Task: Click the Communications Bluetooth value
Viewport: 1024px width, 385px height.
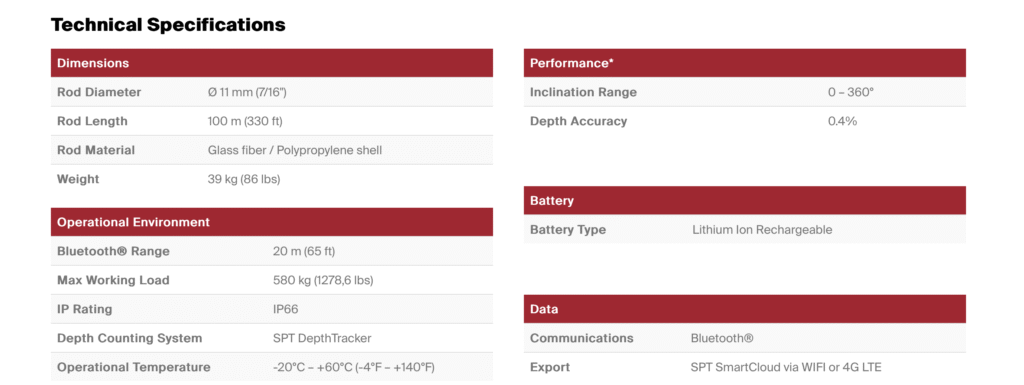Action: pos(722,338)
